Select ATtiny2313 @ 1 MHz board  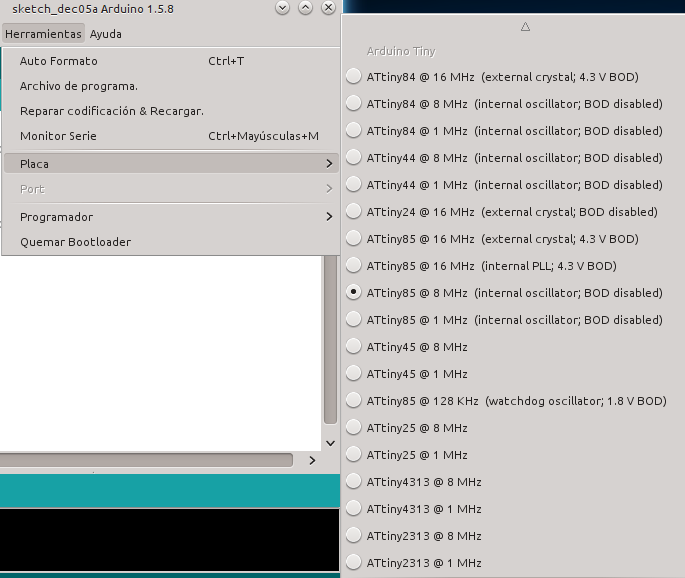pyautogui.click(x=513, y=563)
